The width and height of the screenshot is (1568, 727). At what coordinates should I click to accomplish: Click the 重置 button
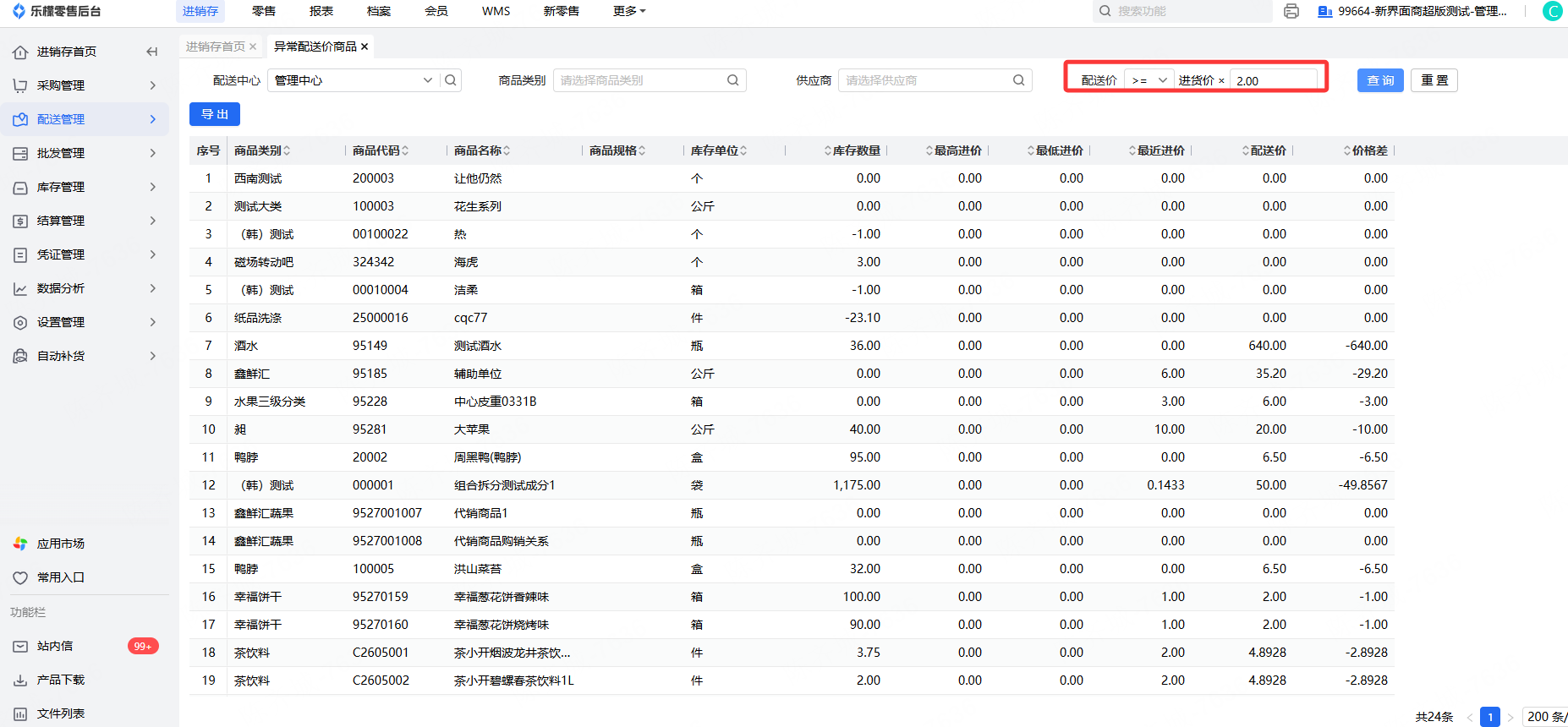[x=1434, y=80]
